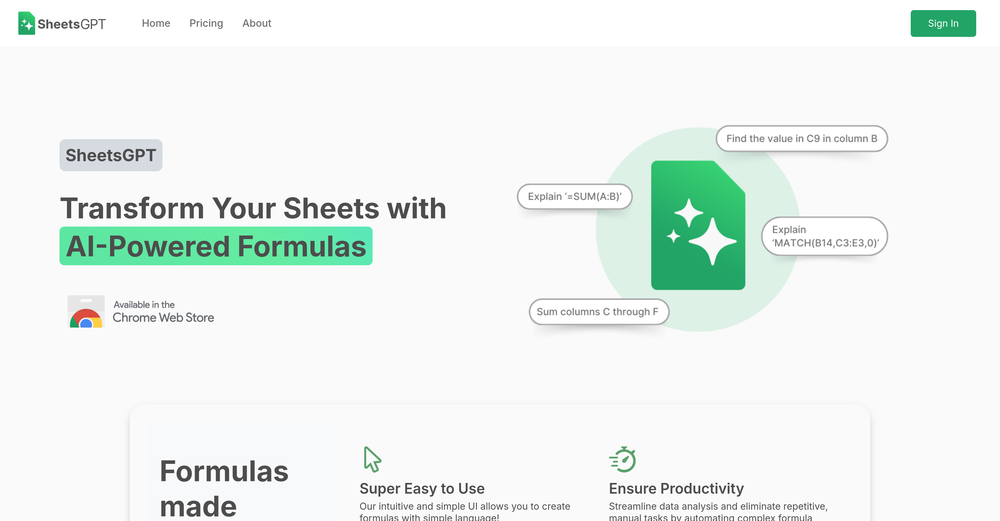Click the SheetsGPT logo icon in navbar

[27, 23]
